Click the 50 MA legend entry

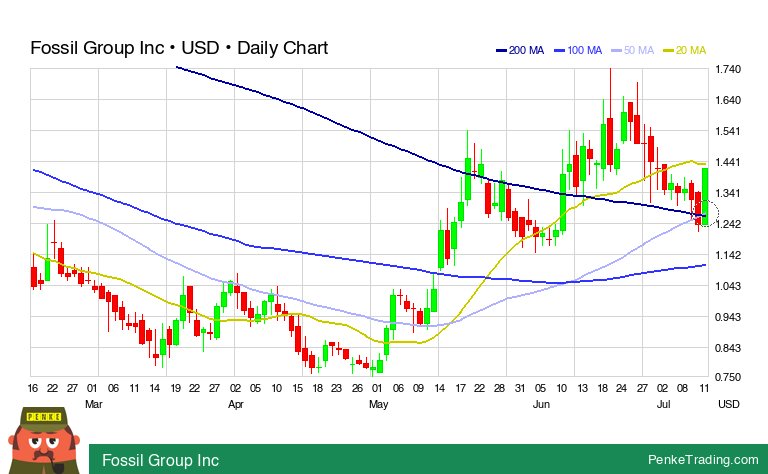point(632,50)
